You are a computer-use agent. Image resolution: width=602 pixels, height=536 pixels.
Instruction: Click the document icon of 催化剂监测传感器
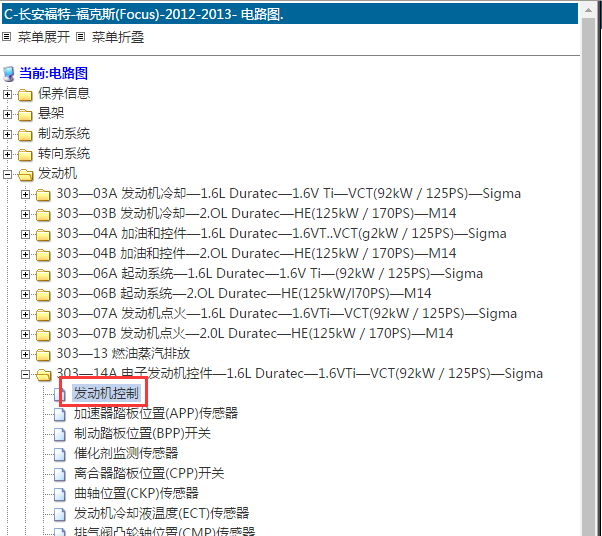[60, 454]
